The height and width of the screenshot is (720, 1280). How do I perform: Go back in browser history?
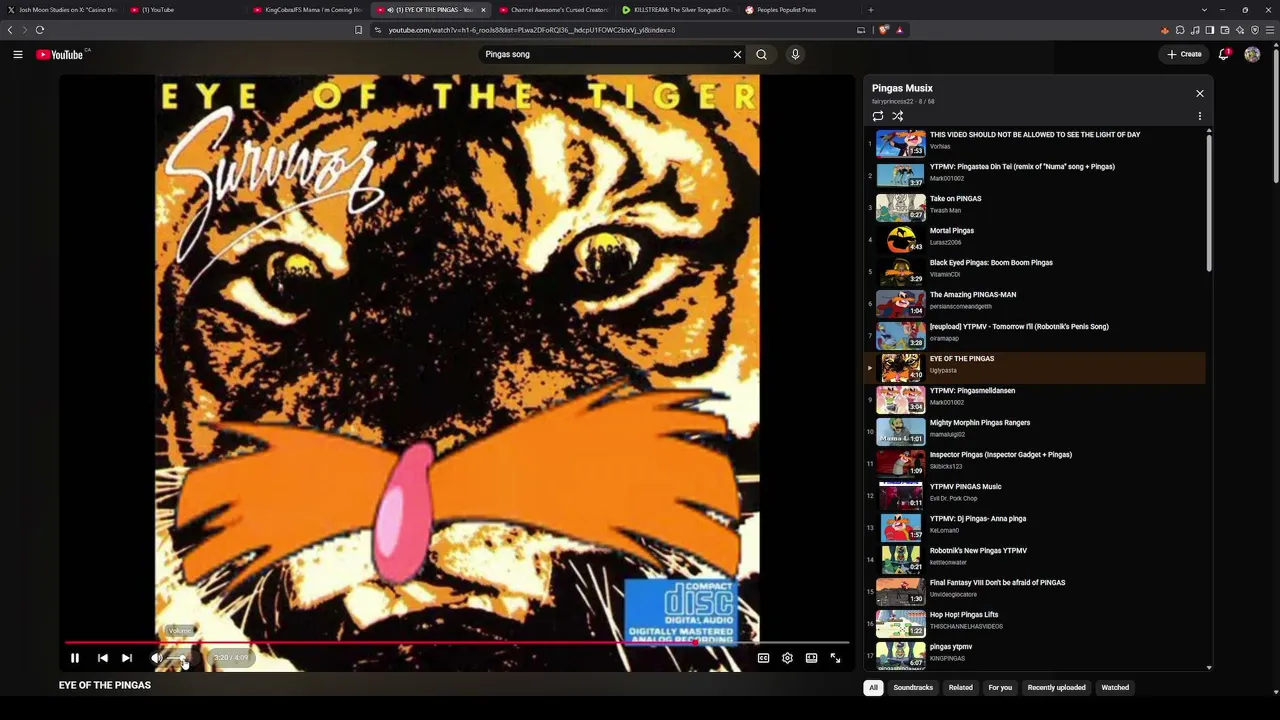[x=10, y=30]
